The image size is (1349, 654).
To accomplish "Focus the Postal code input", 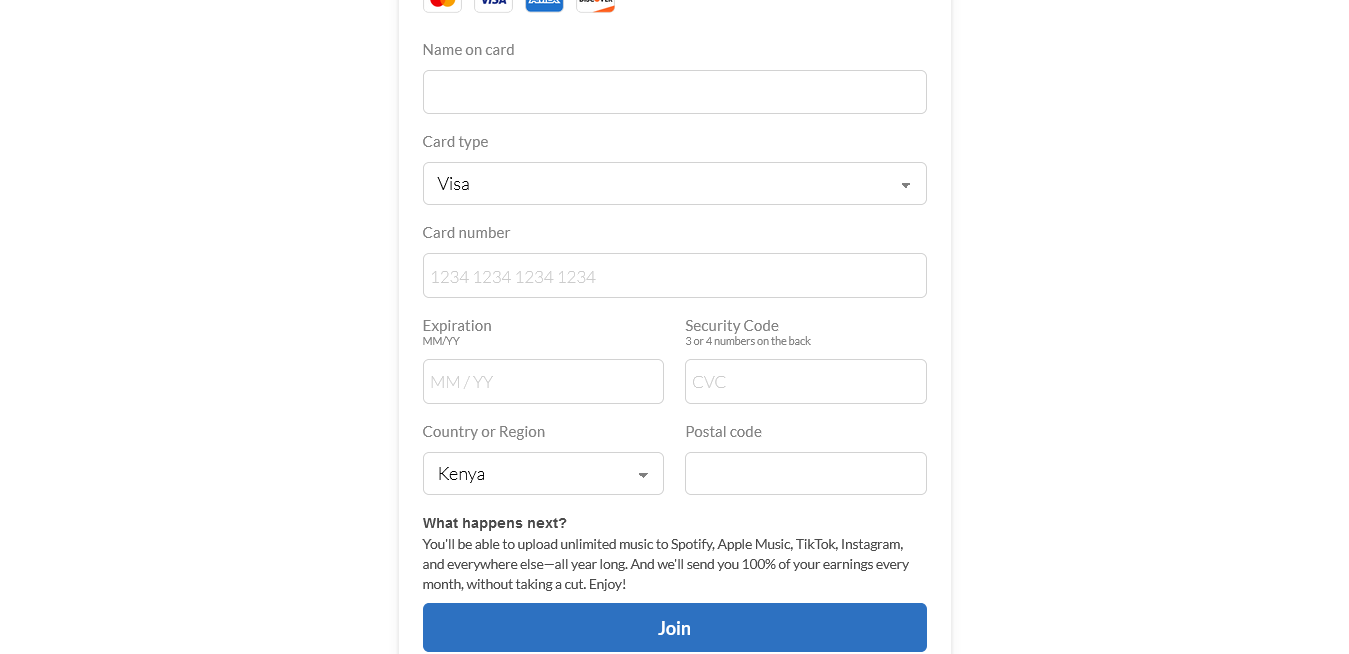I will tap(805, 474).
